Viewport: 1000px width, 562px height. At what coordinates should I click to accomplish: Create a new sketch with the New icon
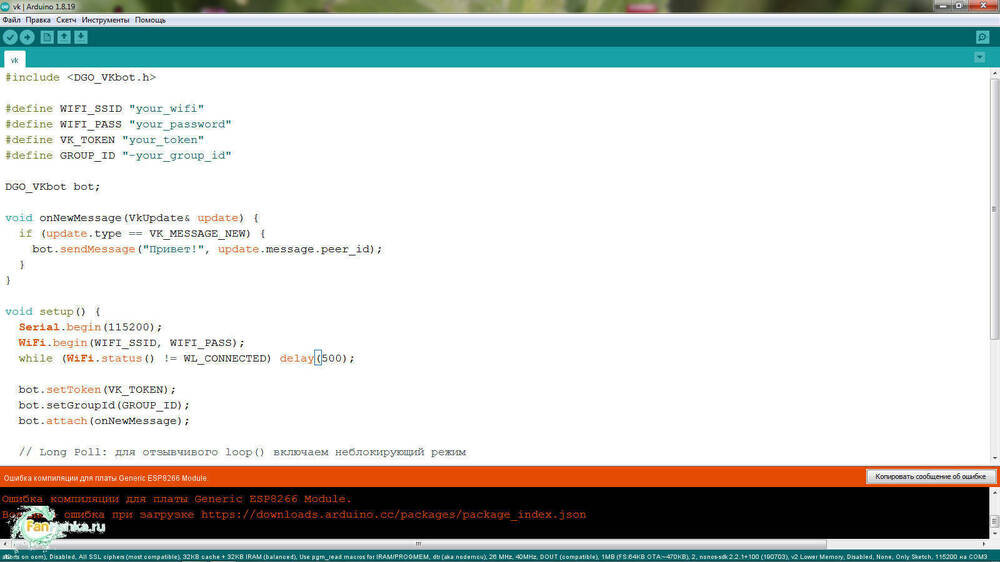click(47, 37)
